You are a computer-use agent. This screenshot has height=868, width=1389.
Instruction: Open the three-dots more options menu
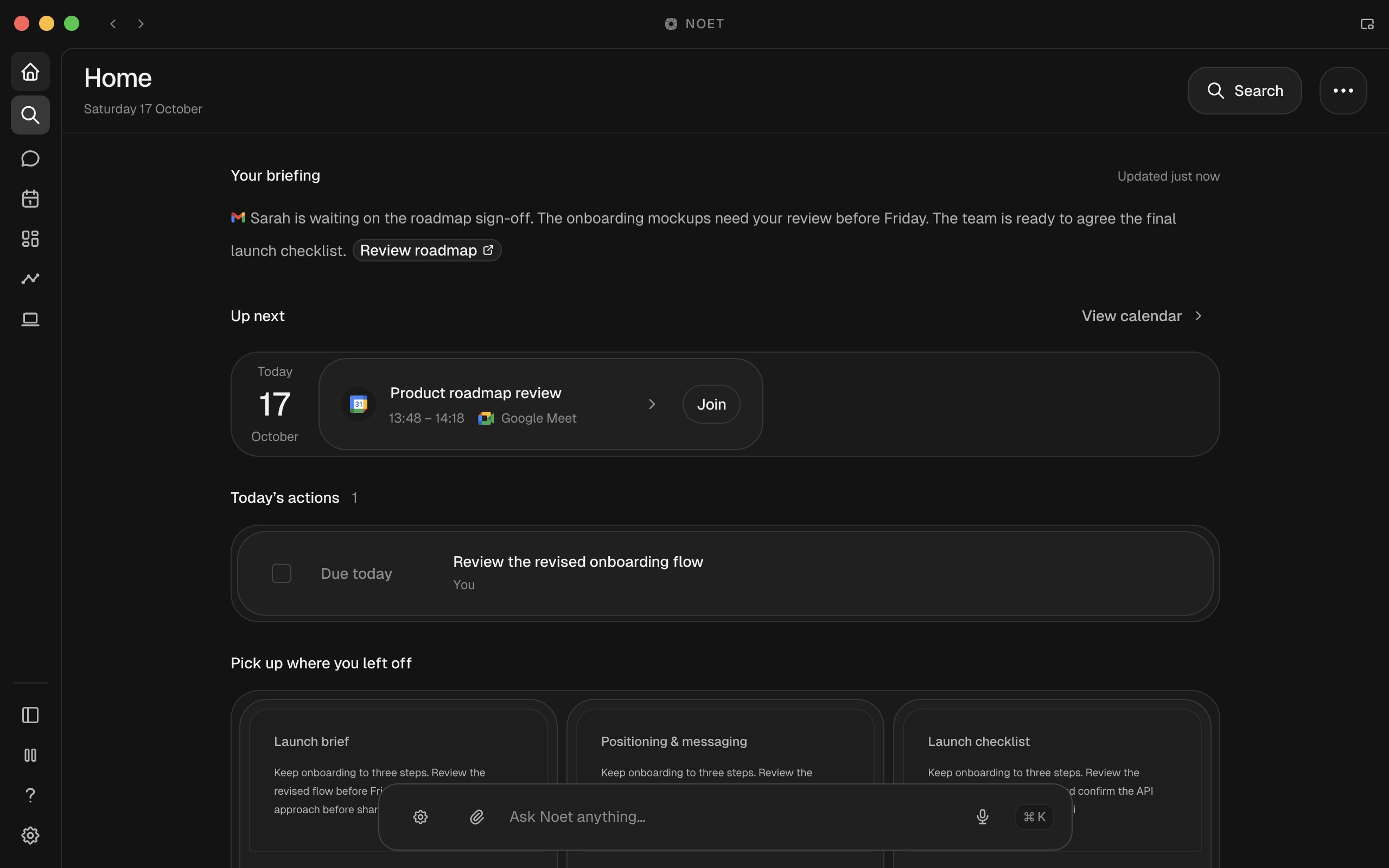pos(1343,91)
